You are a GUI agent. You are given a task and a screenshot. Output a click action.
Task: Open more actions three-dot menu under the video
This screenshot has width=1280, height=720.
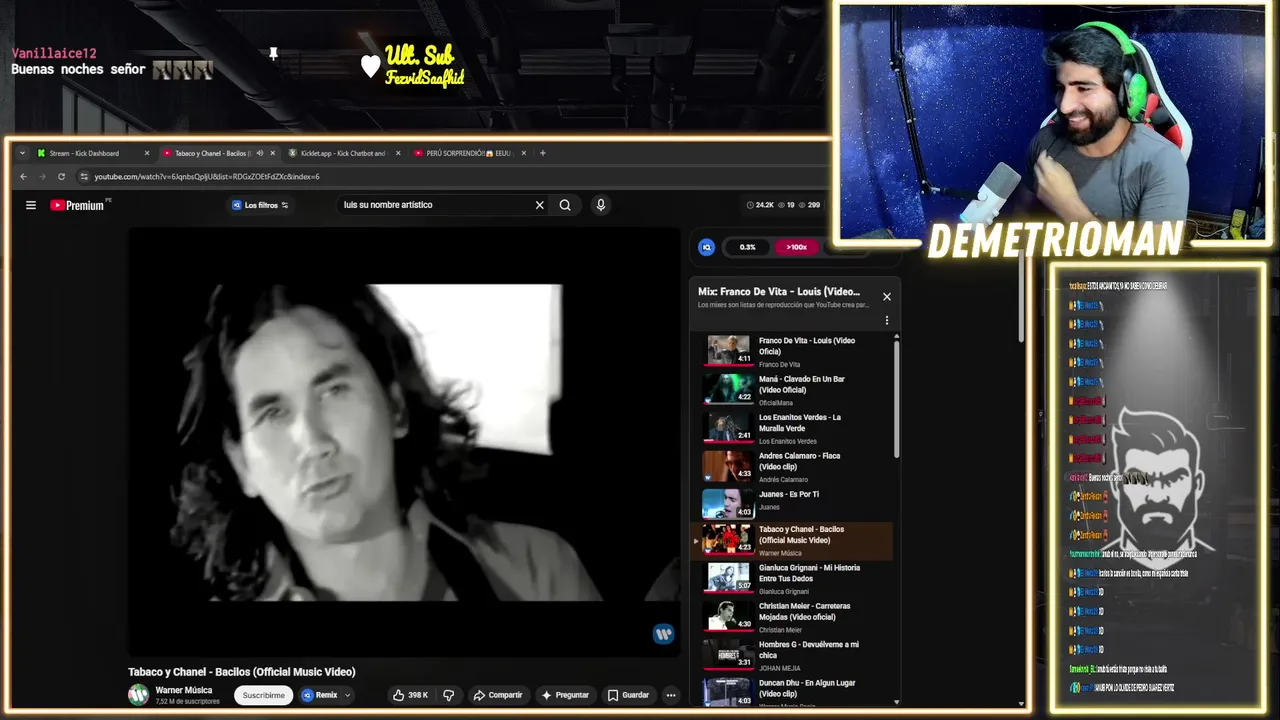[671, 695]
